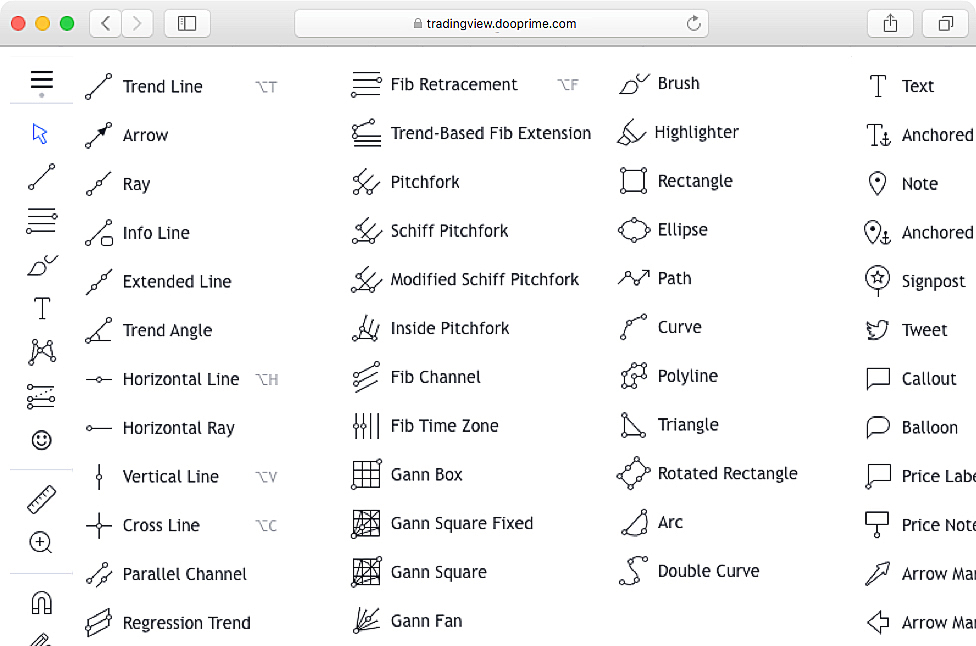Image resolution: width=976 pixels, height=646 pixels.
Task: Select the ruler measure tool
Action: click(x=41, y=499)
